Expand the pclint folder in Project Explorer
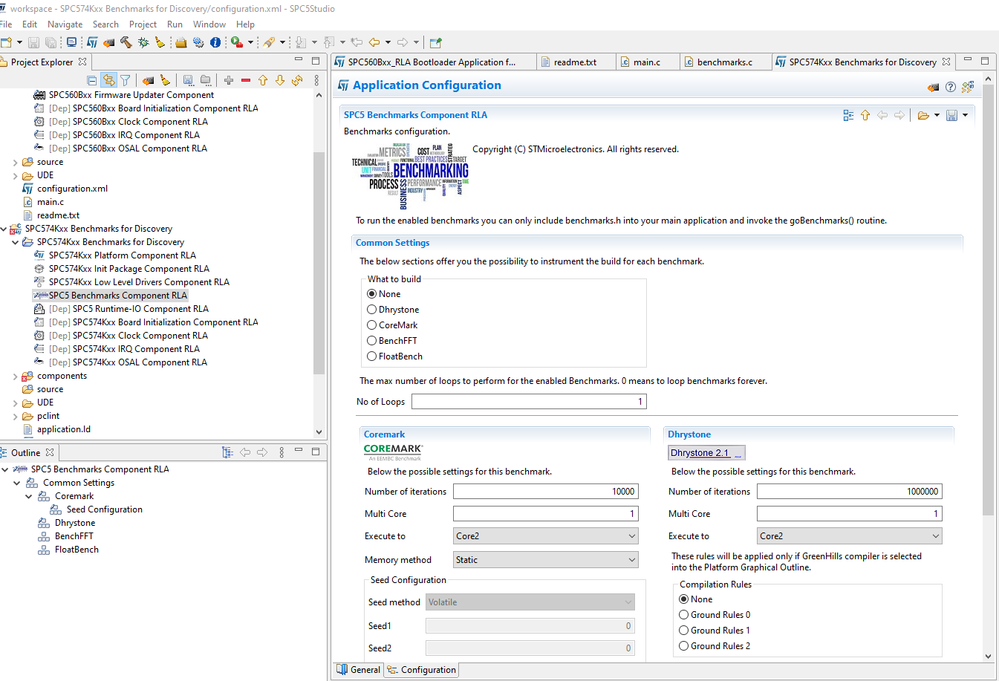Image resolution: width=999 pixels, height=681 pixels. pyautogui.click(x=15, y=416)
